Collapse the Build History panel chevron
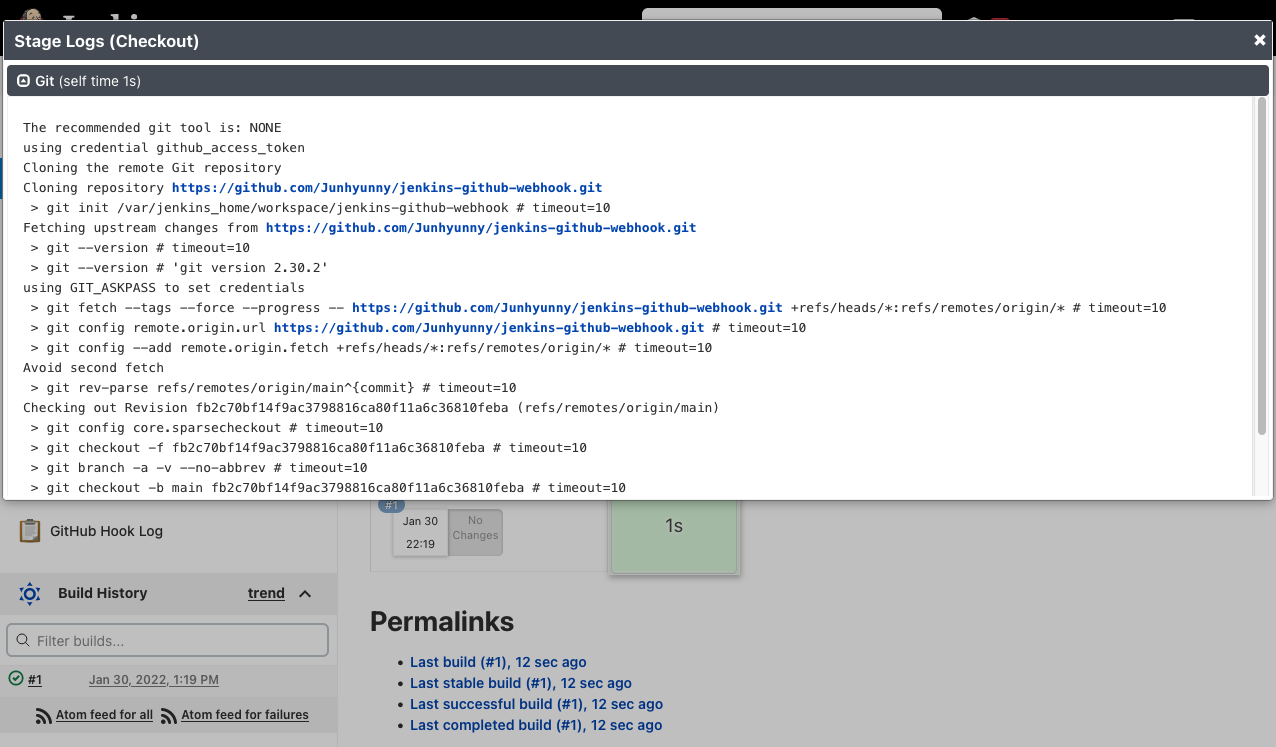The image size is (1276, 747). 305,593
